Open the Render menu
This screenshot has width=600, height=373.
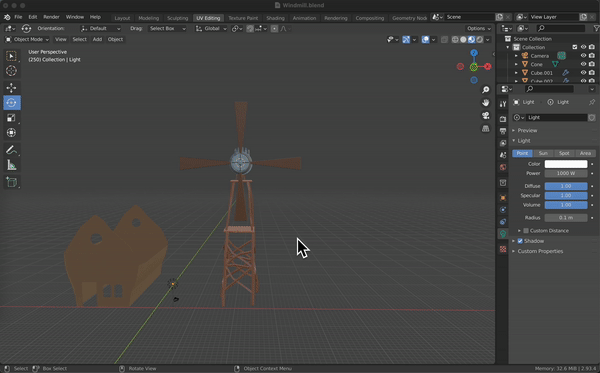click(x=51, y=17)
